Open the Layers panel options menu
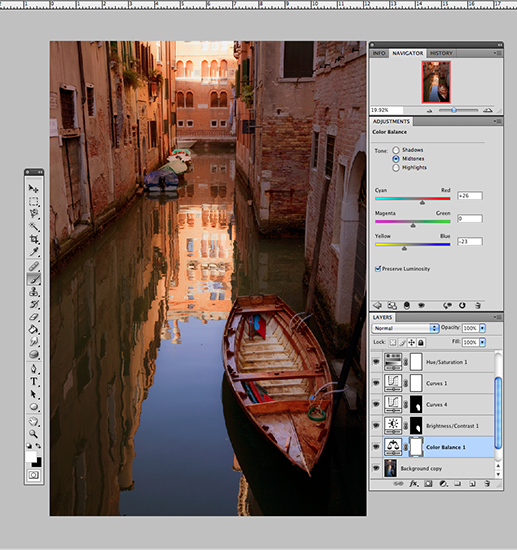 498,317
